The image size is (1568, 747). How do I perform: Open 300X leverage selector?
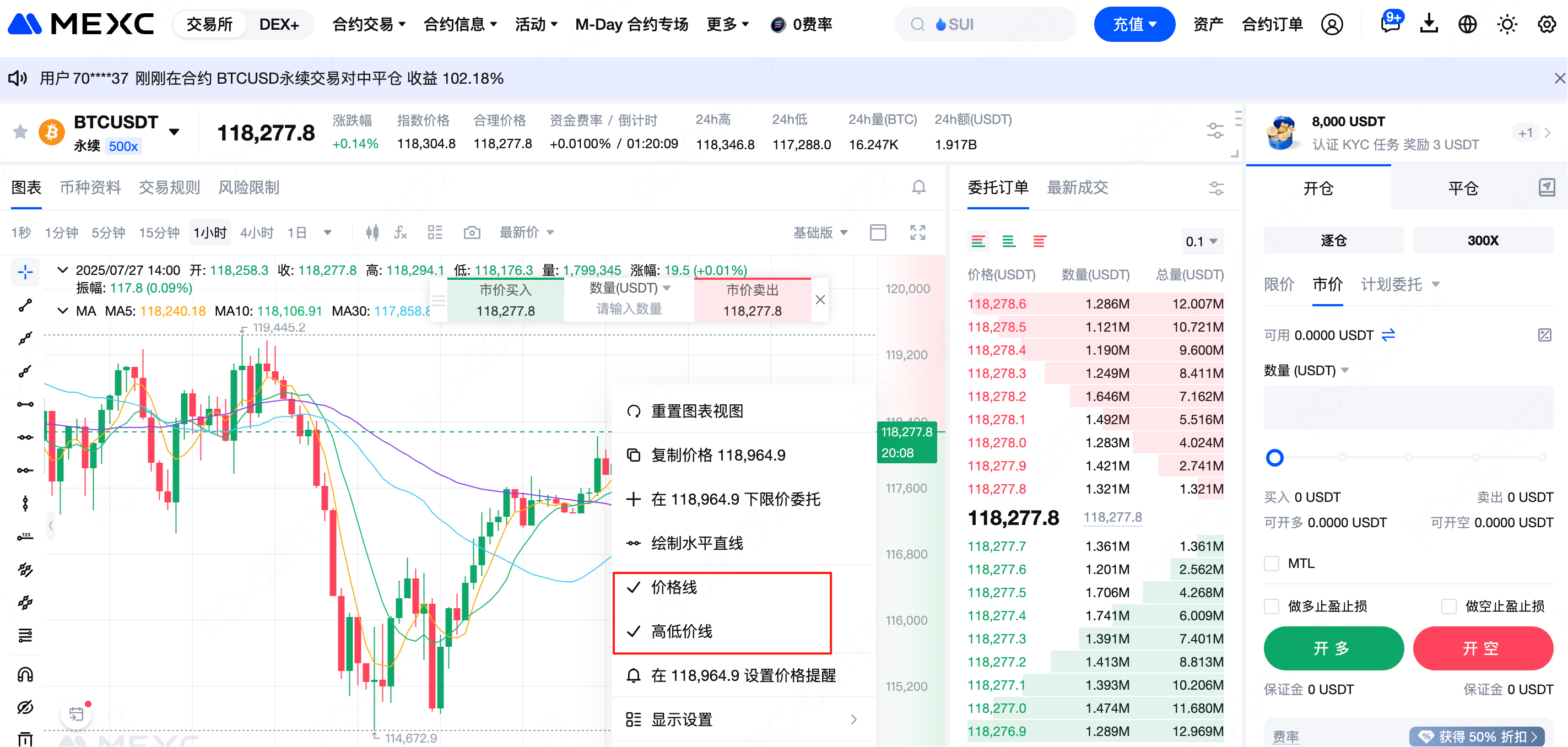pyautogui.click(x=1482, y=241)
